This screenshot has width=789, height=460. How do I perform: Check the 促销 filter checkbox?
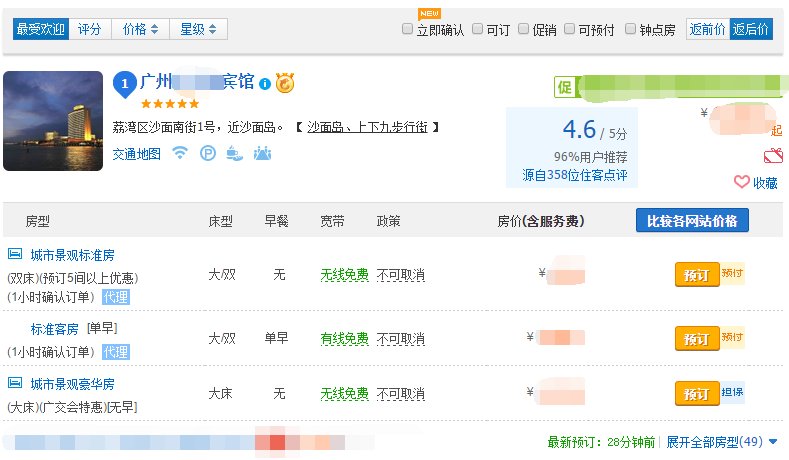coord(524,29)
